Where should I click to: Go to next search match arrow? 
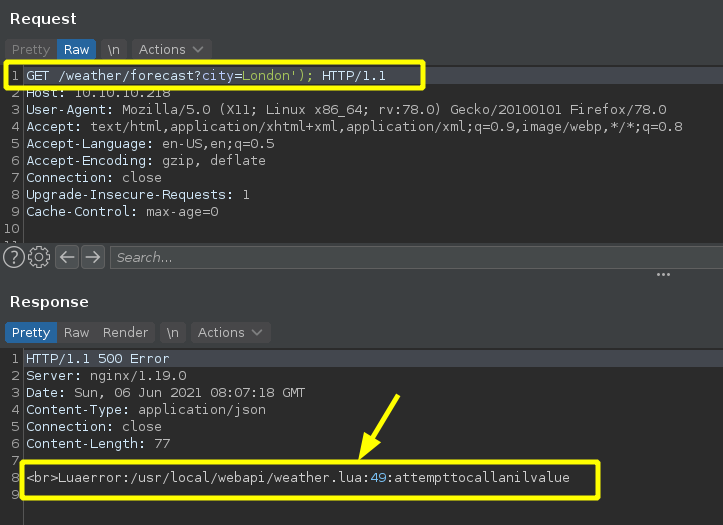[92, 257]
